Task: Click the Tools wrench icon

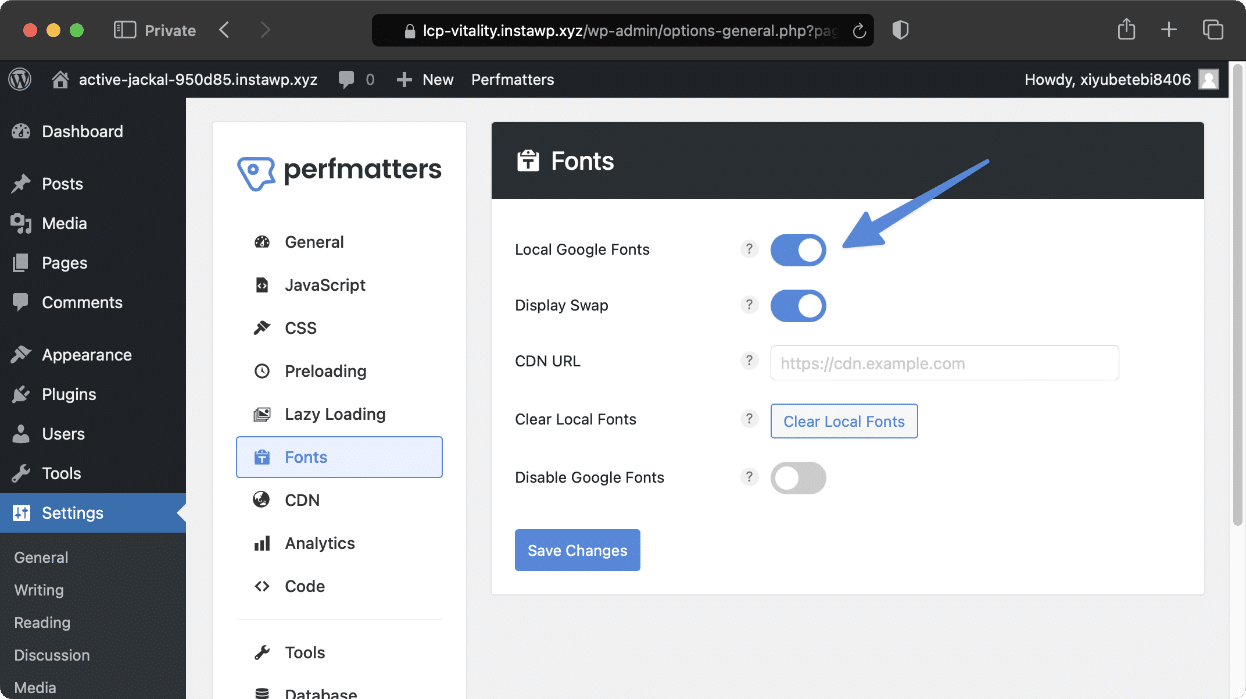Action: (261, 652)
